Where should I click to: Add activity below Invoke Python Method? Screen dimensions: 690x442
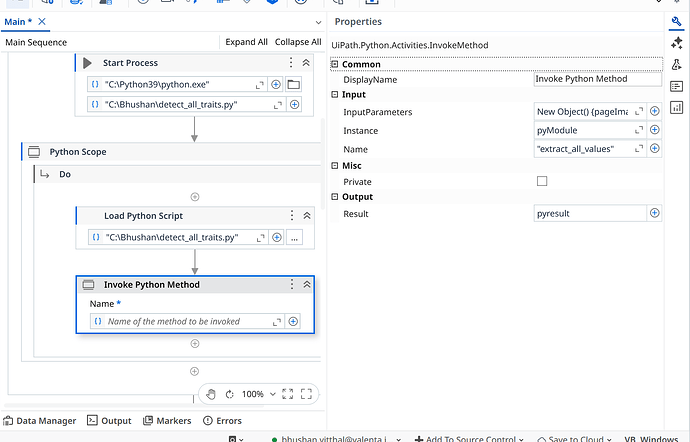click(x=195, y=343)
